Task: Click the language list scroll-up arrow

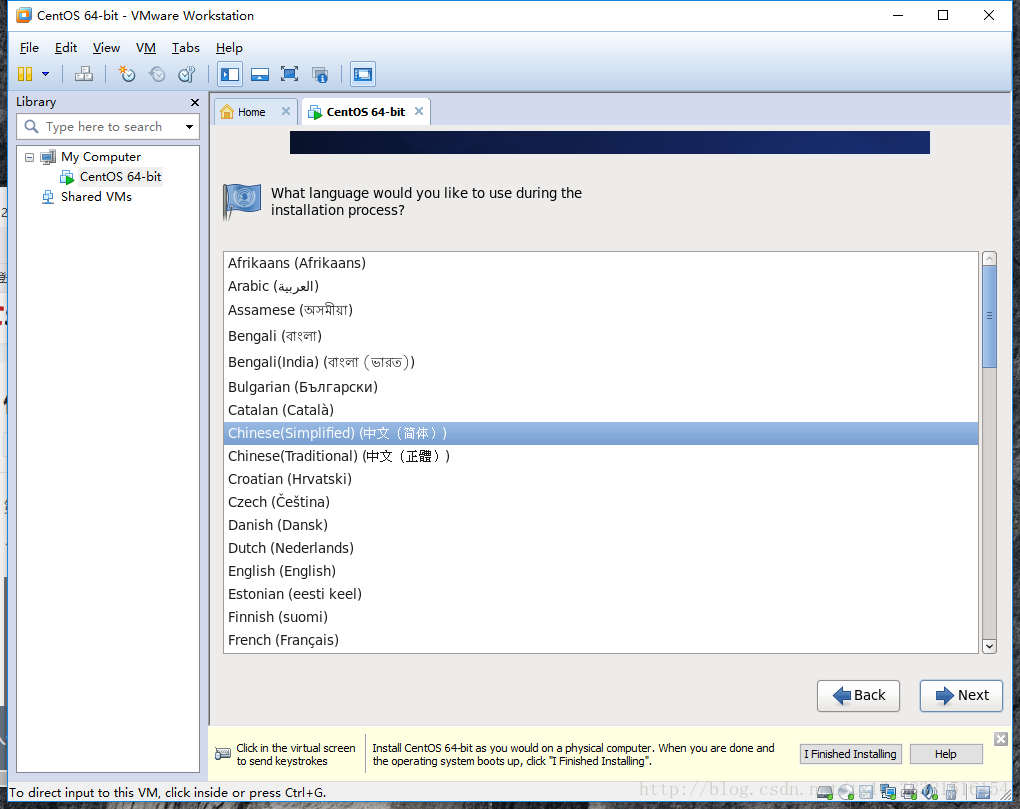Action: 989,259
